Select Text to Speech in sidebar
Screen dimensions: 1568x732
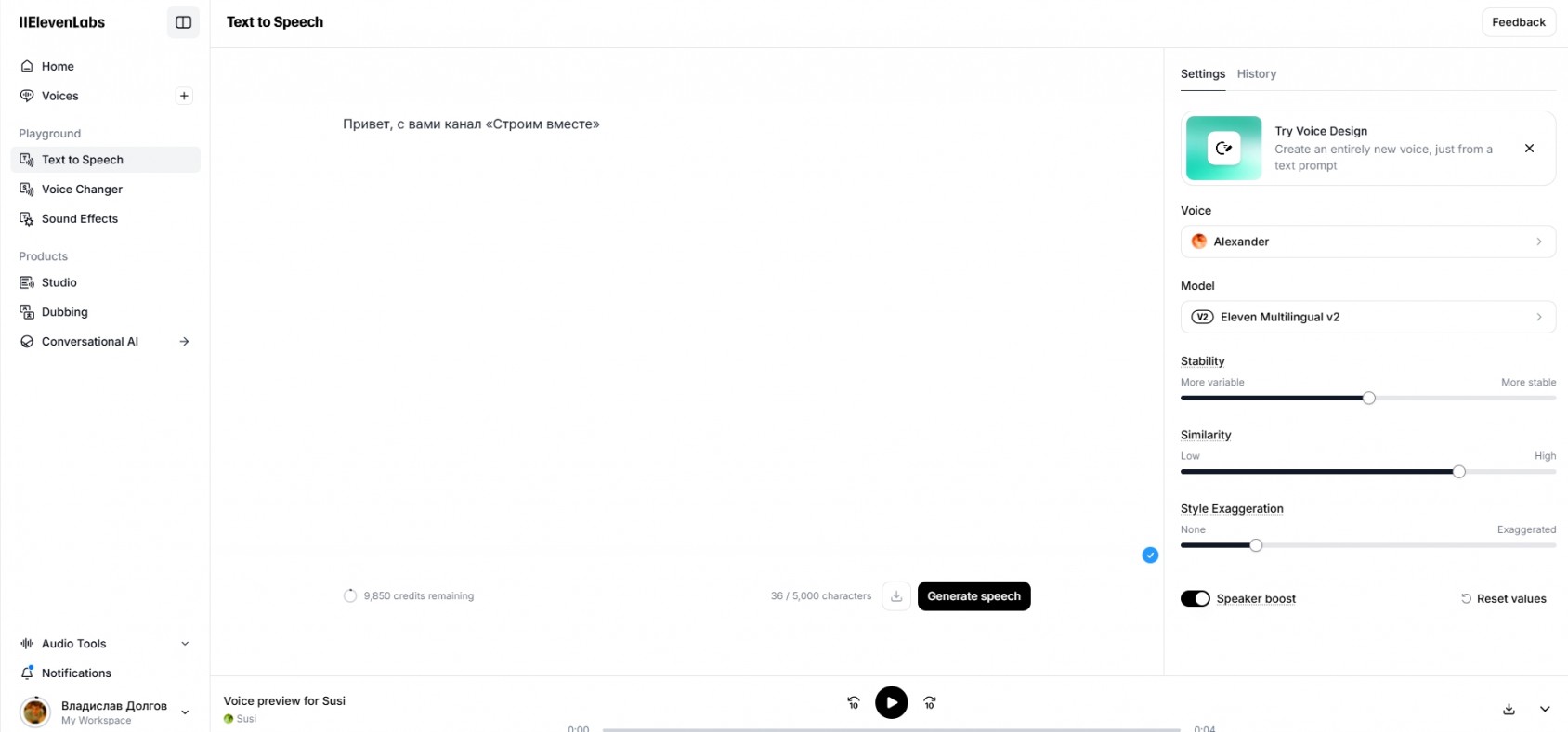105,160
